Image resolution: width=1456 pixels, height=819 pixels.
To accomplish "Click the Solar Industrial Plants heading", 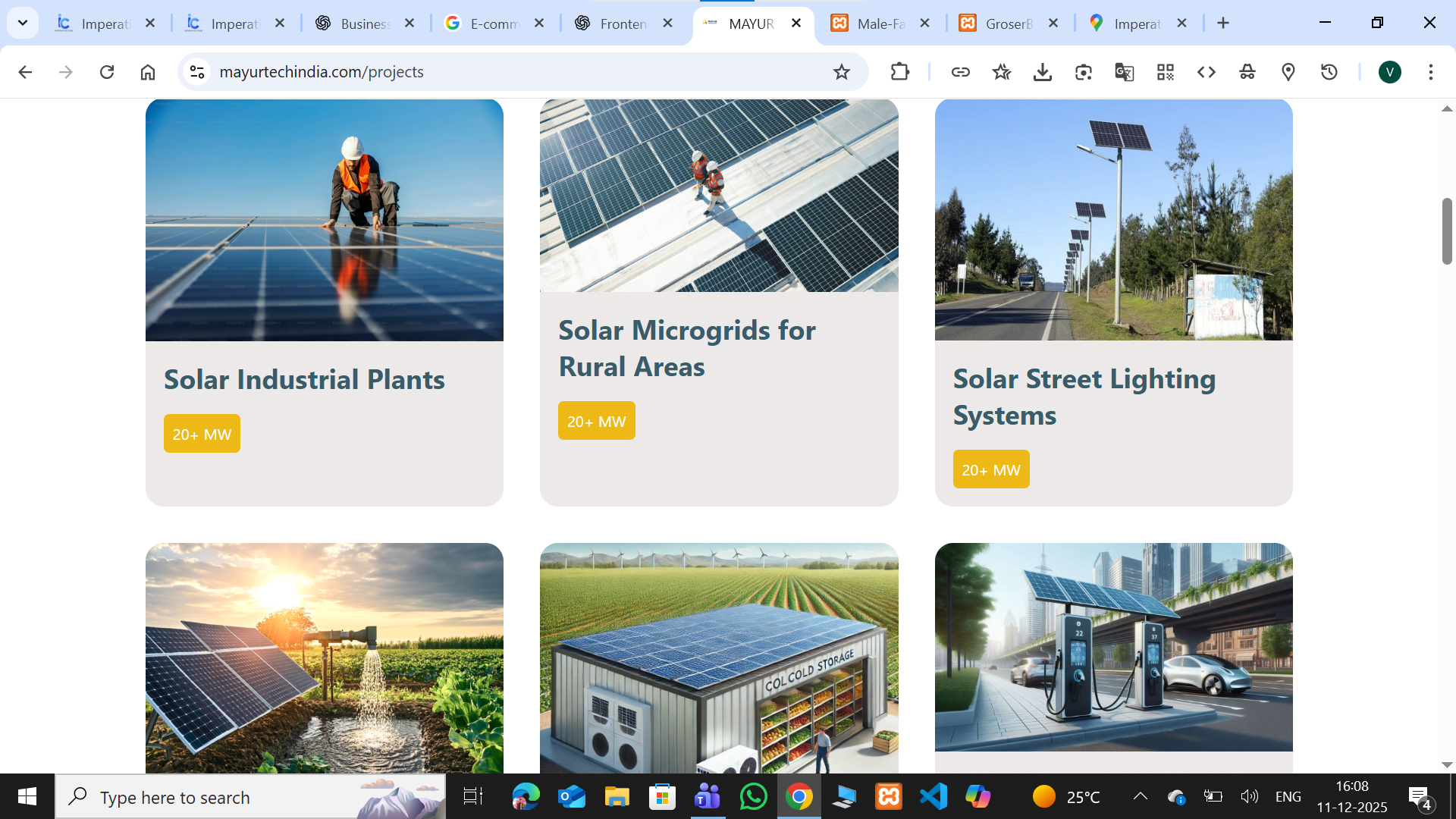I will tap(304, 379).
